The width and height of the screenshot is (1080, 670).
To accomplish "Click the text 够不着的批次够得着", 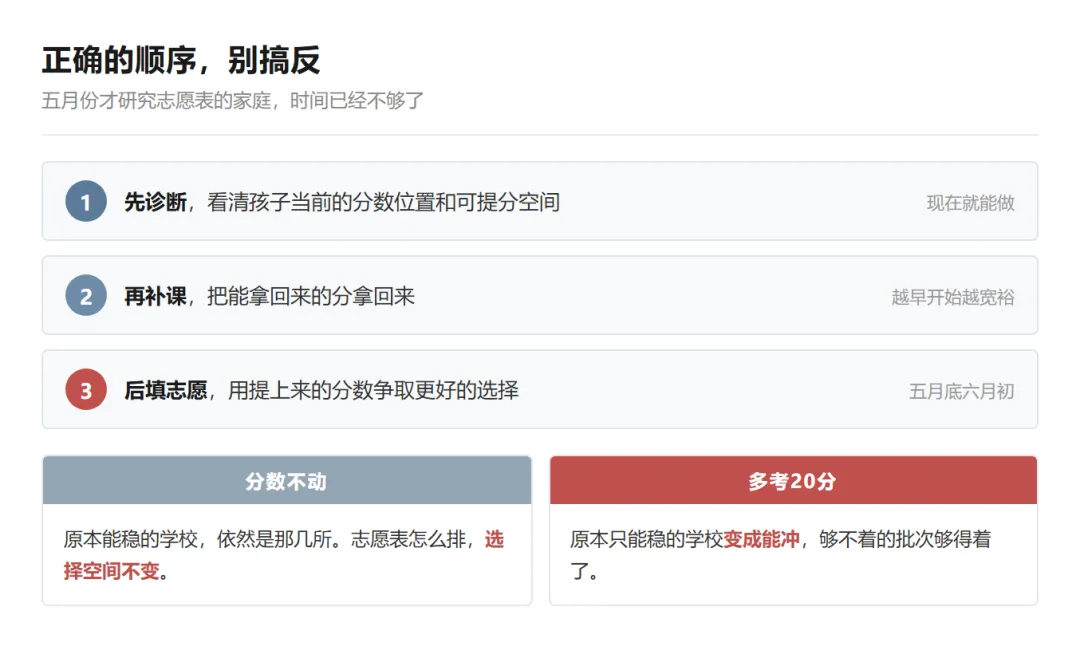I will 905,539.
